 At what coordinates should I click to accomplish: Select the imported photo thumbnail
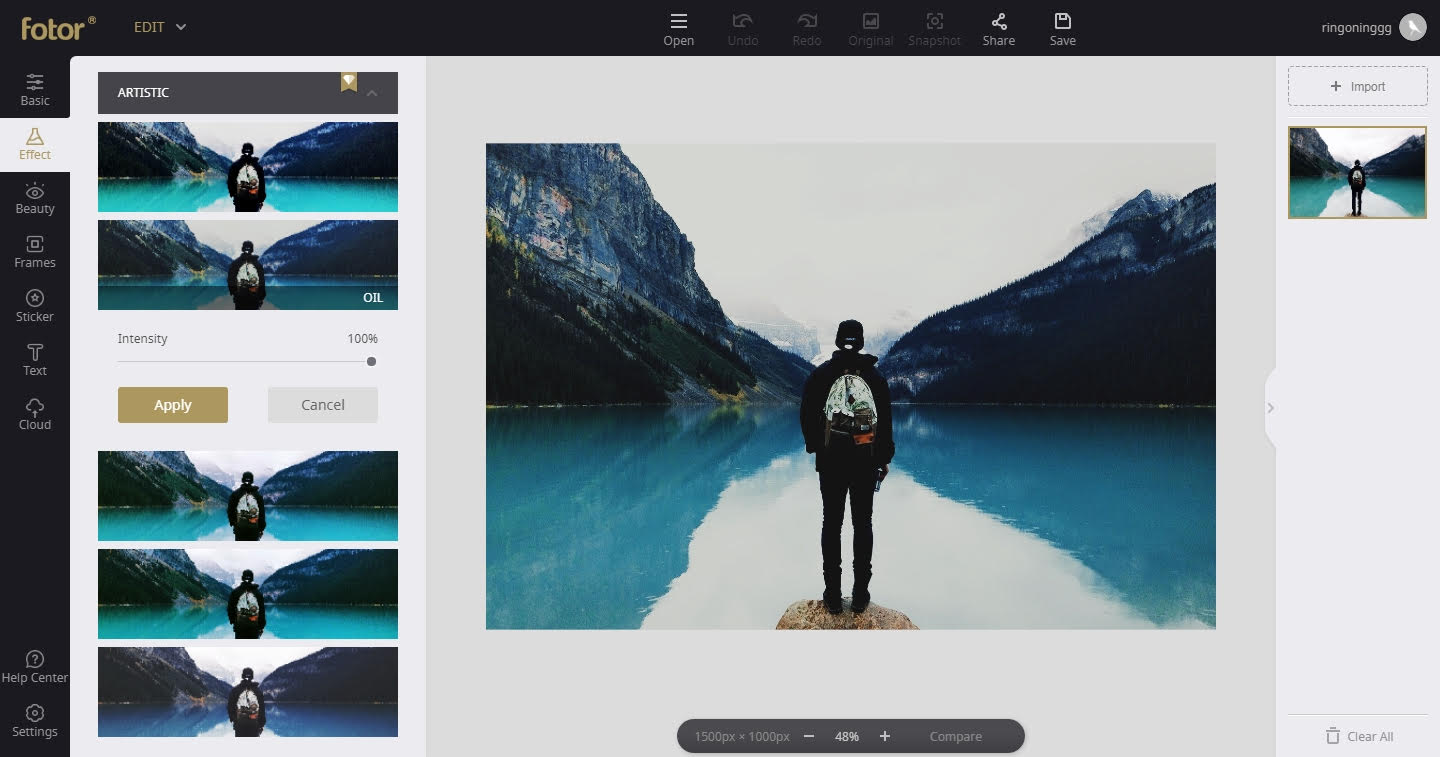coord(1358,172)
